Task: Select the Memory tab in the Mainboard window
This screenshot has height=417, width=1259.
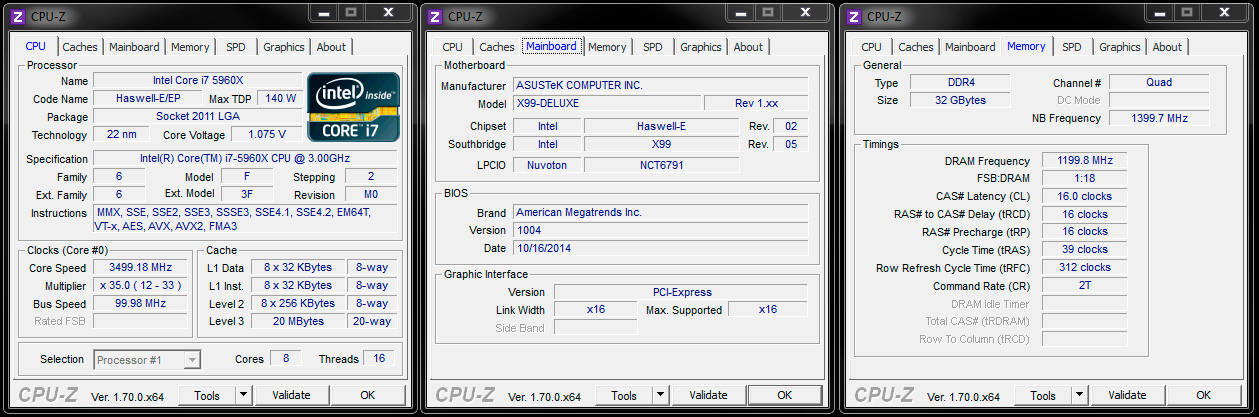Action: (607, 47)
